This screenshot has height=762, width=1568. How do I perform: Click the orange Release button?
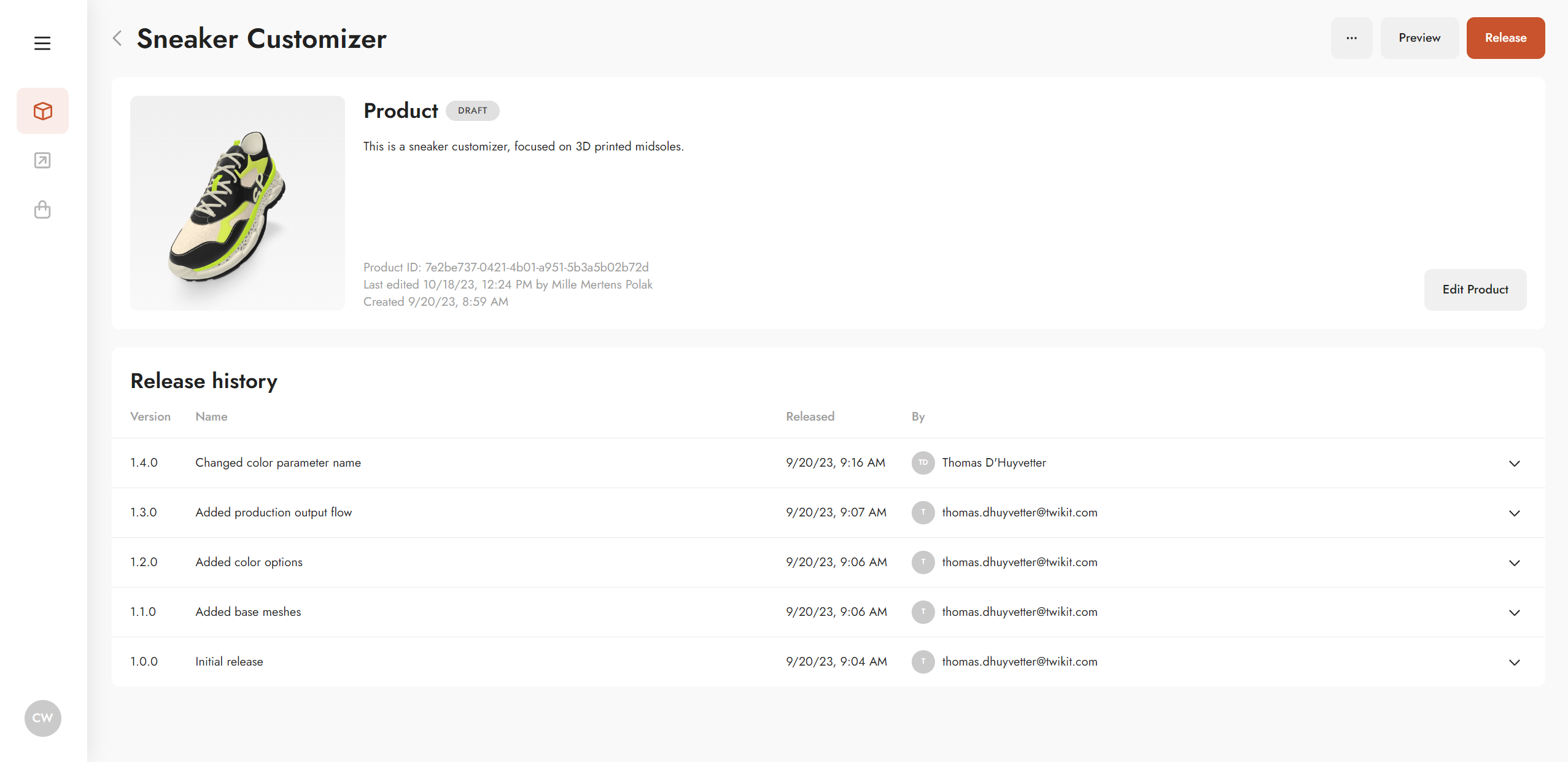[x=1505, y=38]
